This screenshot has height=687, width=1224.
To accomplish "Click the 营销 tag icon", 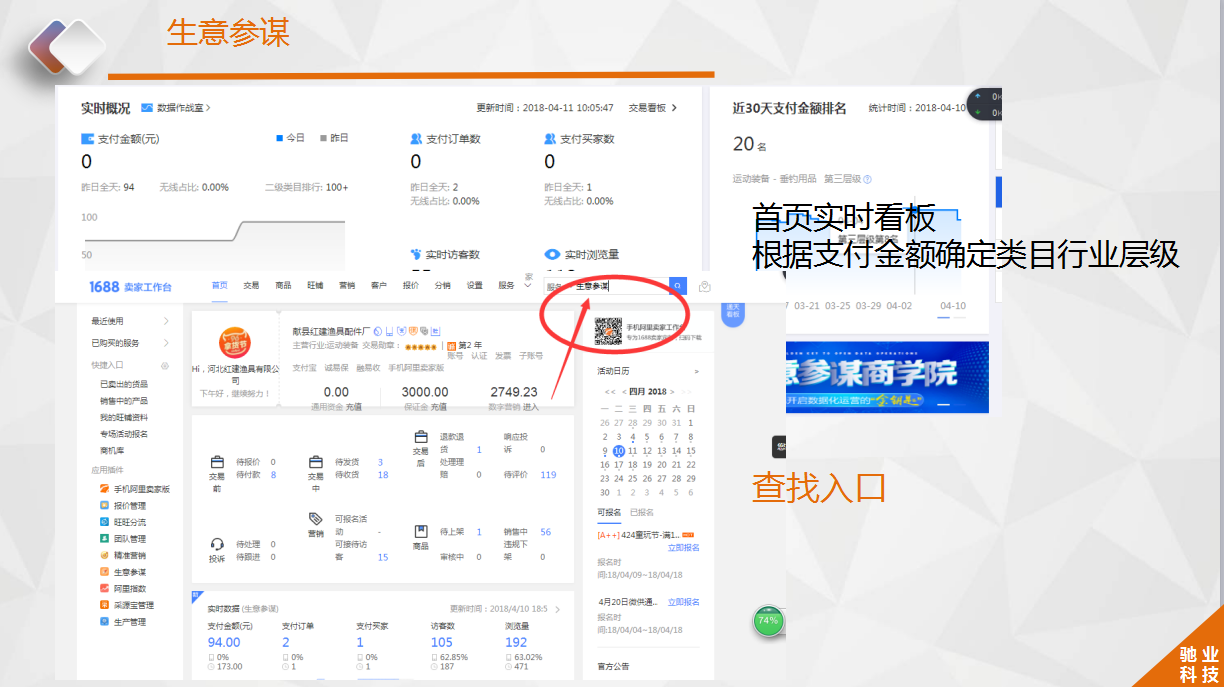I will pyautogui.click(x=316, y=519).
